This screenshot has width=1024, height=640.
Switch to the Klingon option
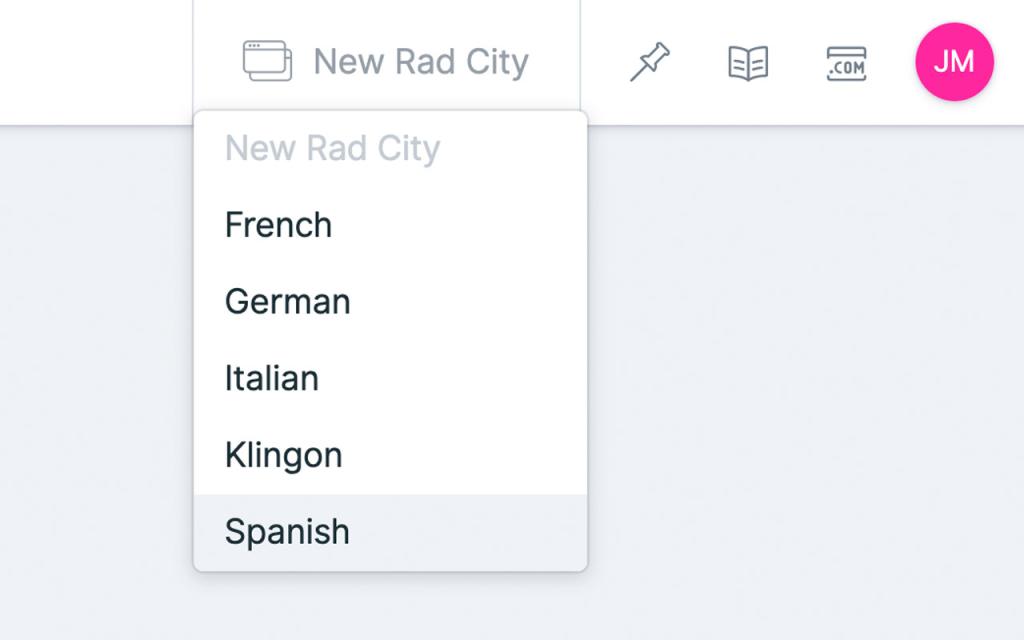coord(283,456)
